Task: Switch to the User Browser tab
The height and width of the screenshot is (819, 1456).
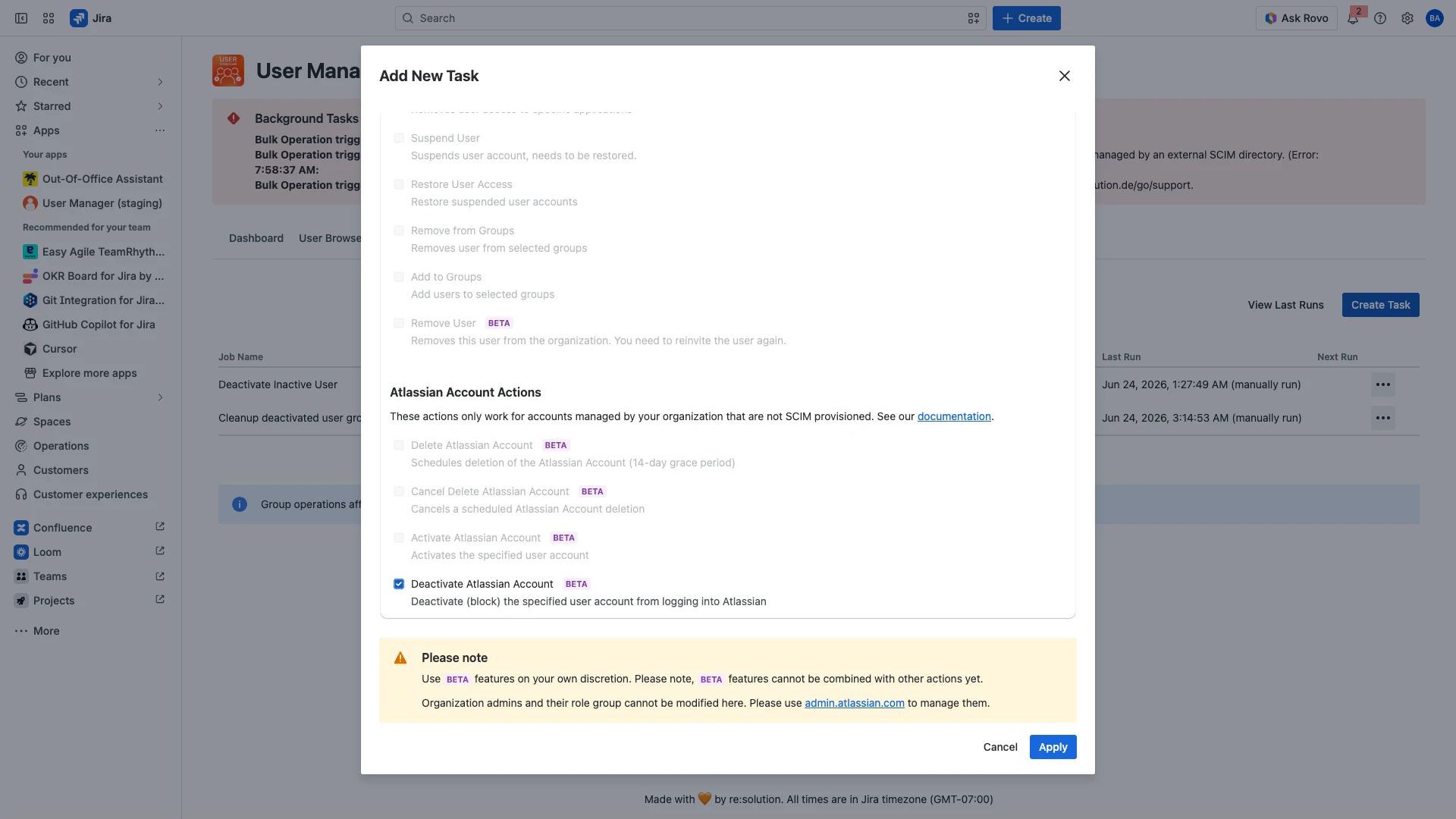Action: pos(330,238)
